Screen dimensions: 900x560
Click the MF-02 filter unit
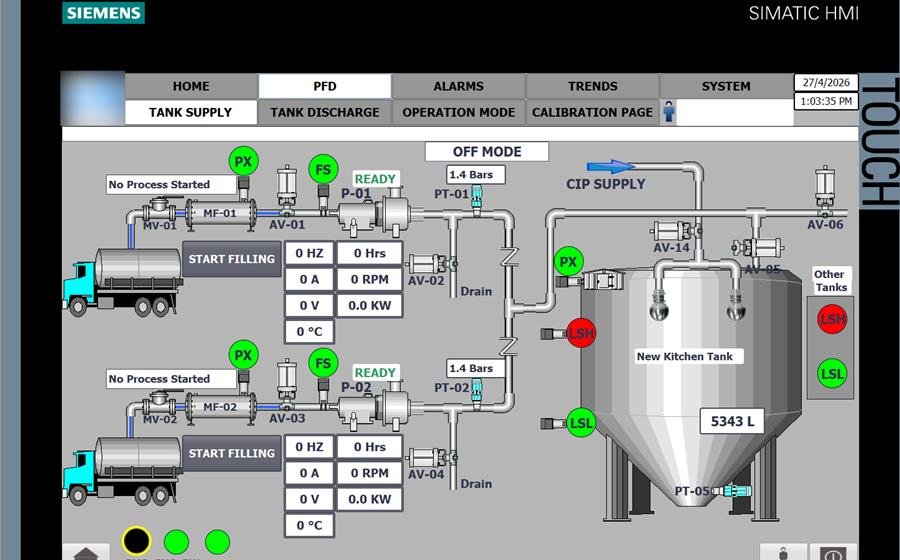220,407
